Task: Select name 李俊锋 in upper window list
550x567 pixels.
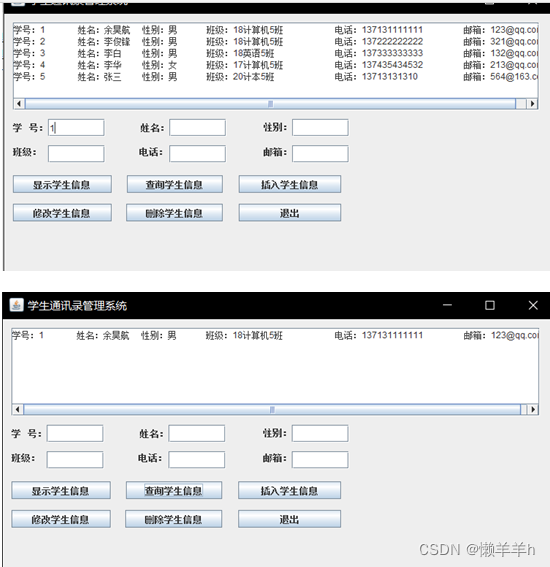Action: [x=117, y=42]
